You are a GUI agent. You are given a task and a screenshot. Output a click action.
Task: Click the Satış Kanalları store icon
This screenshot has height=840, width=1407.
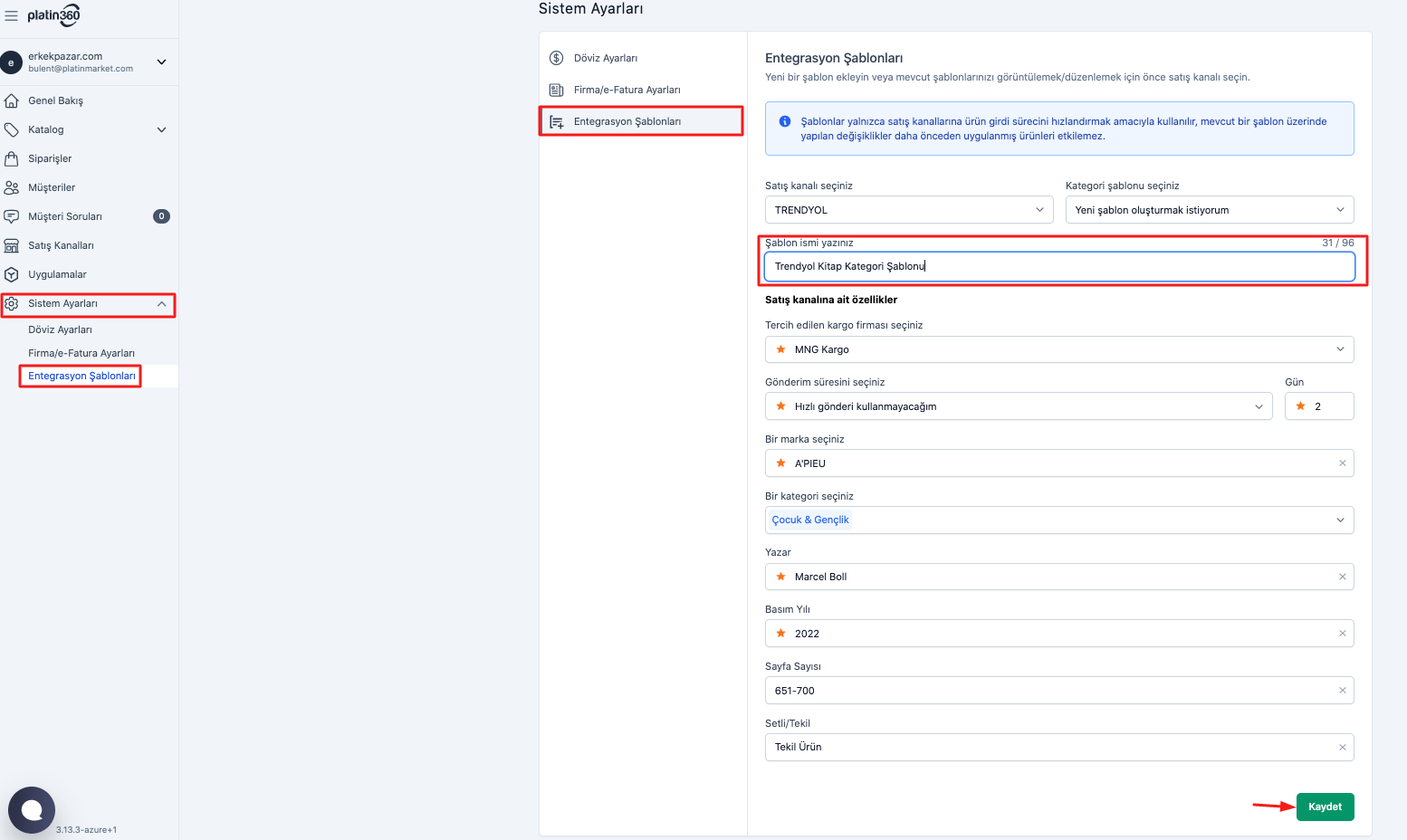click(12, 245)
